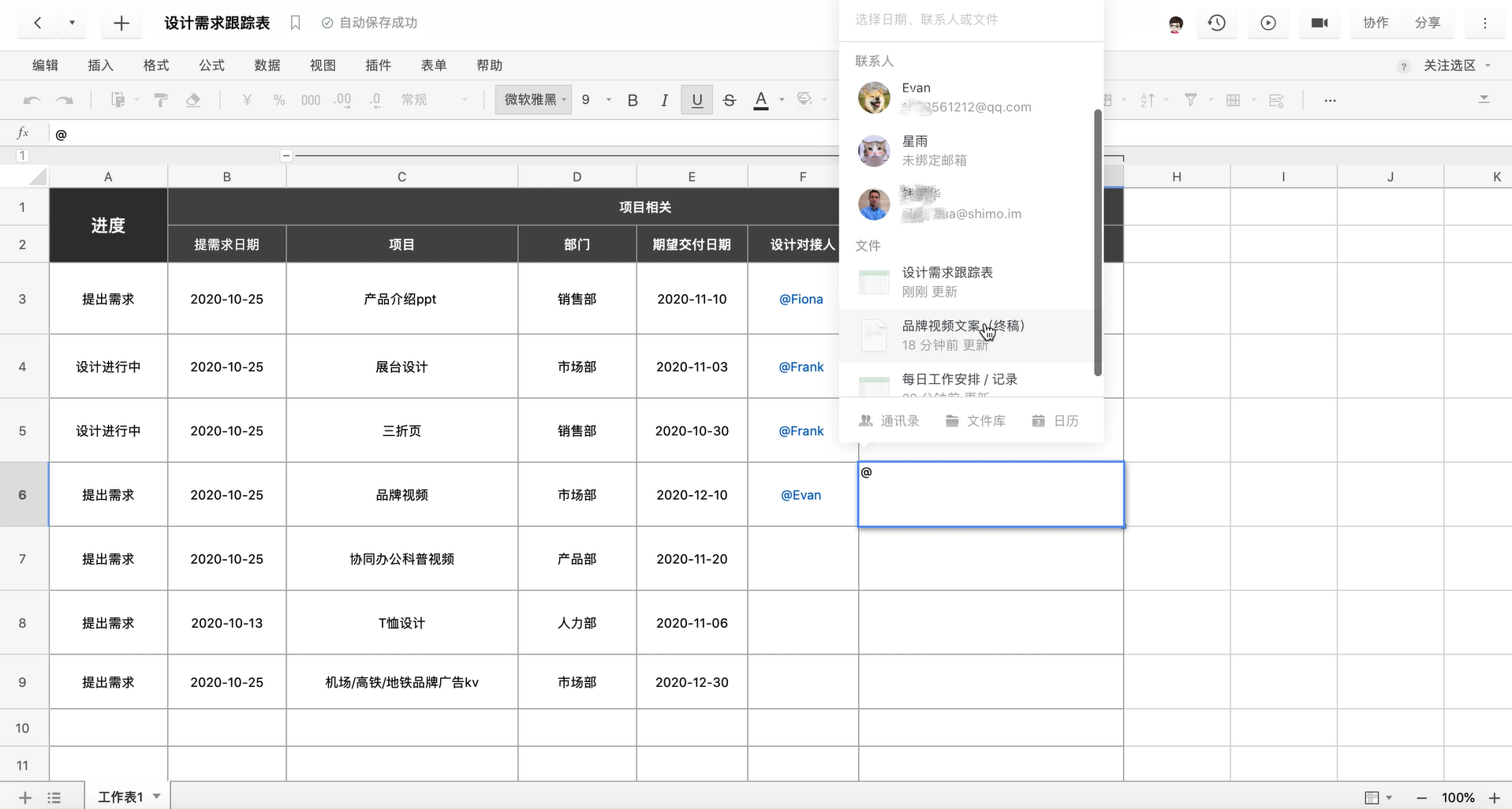
Task: Select contact 星雨 in the mention list
Action: [967, 151]
